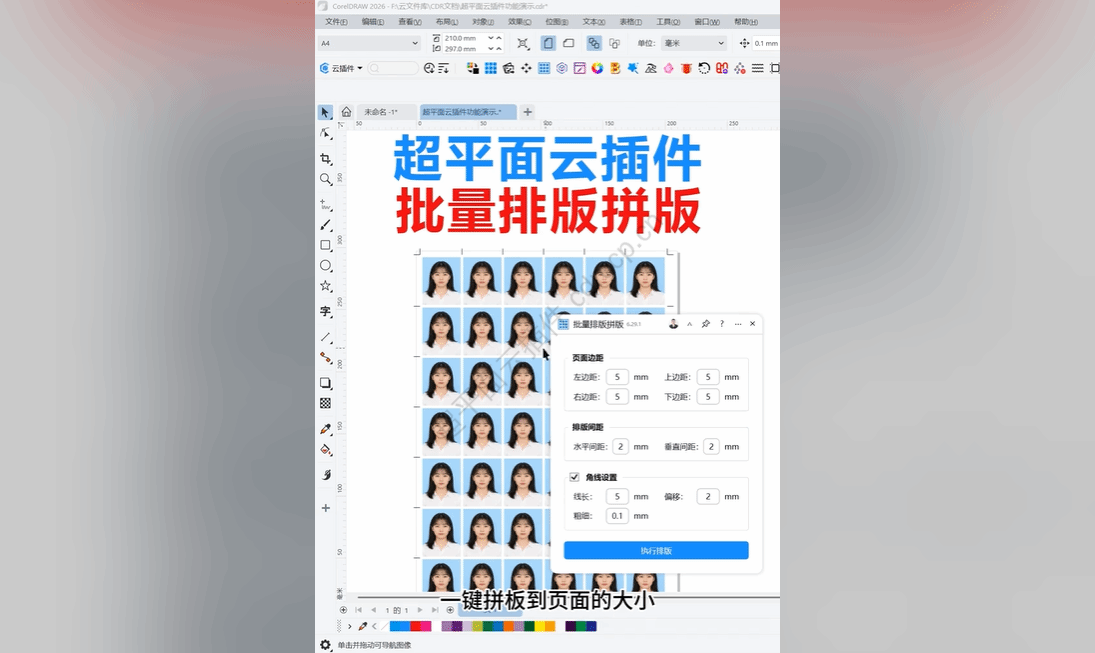Screen dimensions: 1095x653
Task: Select the Transparency checkerboard tool
Action: tap(325, 403)
